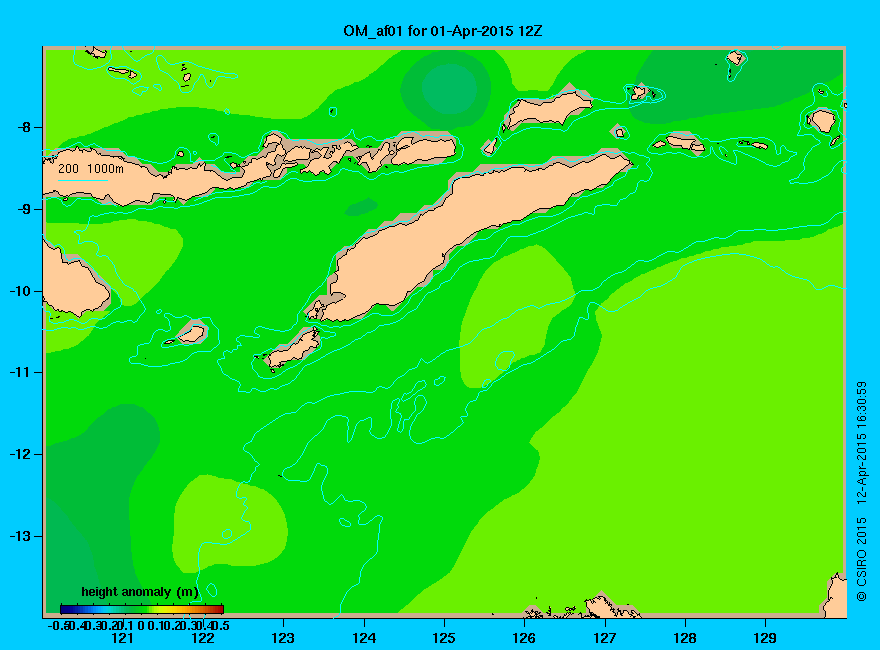Click the latitude tick label "-11"
The image size is (880, 650).
(x=21, y=372)
